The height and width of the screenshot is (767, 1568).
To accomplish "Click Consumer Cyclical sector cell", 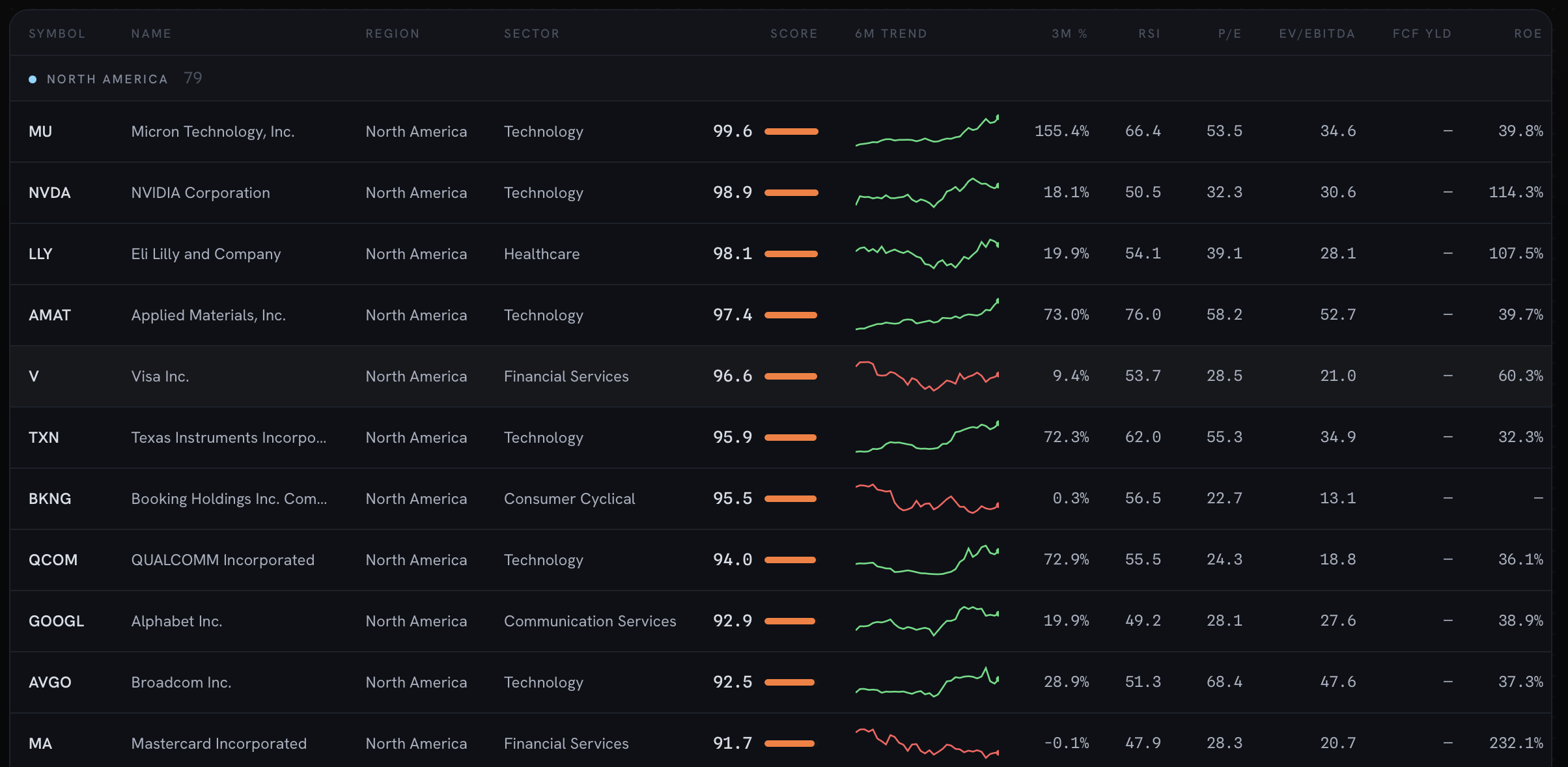I will (x=569, y=499).
